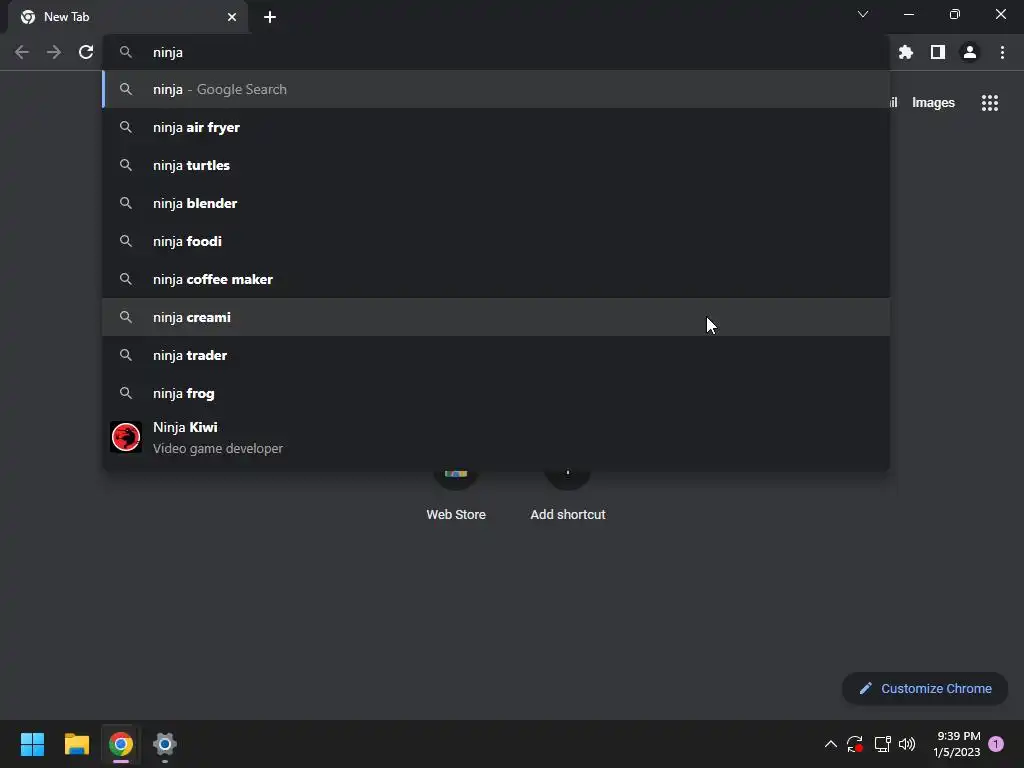Screen dimensions: 1024x768
Task: Open the Chrome three-dot menu
Action: [x=1002, y=52]
